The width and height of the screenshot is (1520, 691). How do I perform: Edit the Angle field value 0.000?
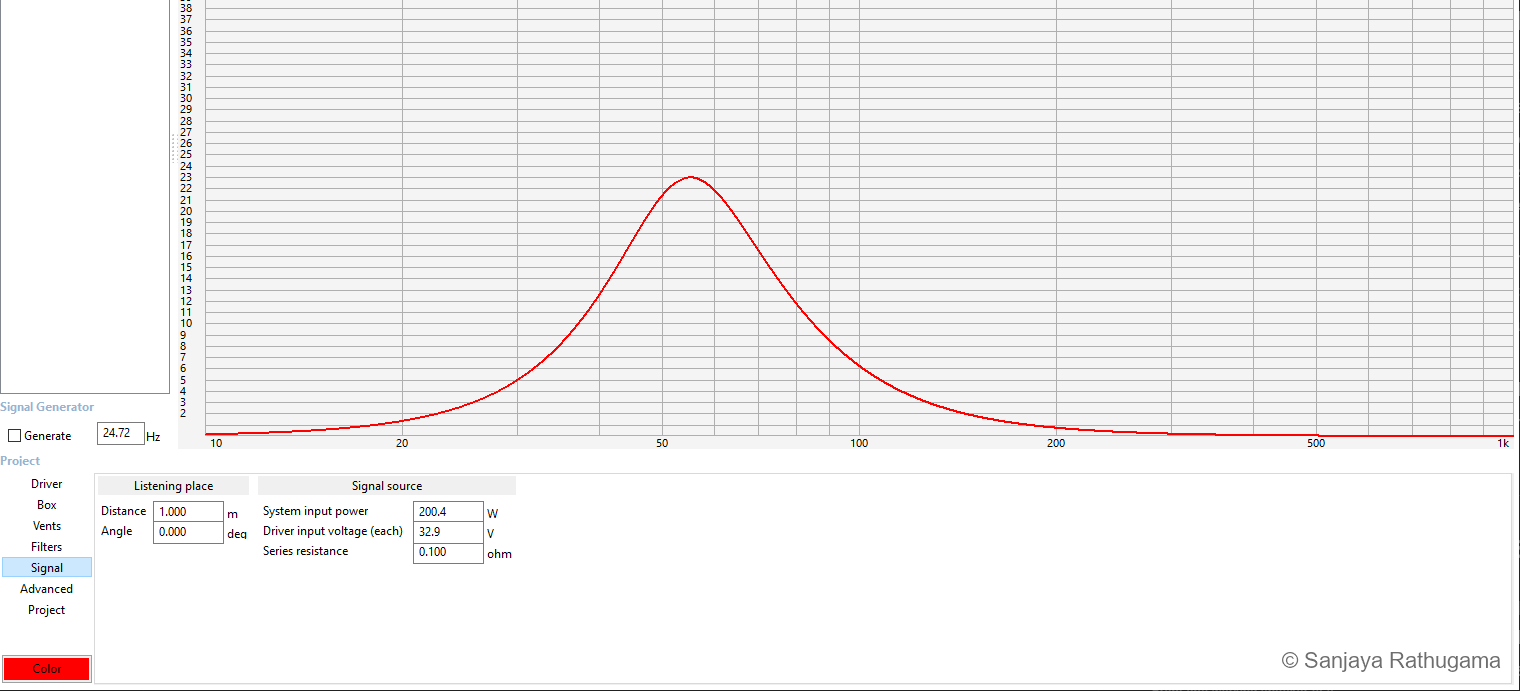188,532
